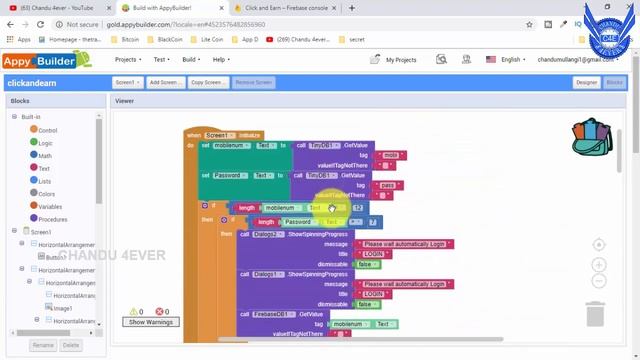Viewport: 640px width, 360px height.
Task: Click the 'Please wait automatically Login' text under Dialog2
Action: click(404, 244)
